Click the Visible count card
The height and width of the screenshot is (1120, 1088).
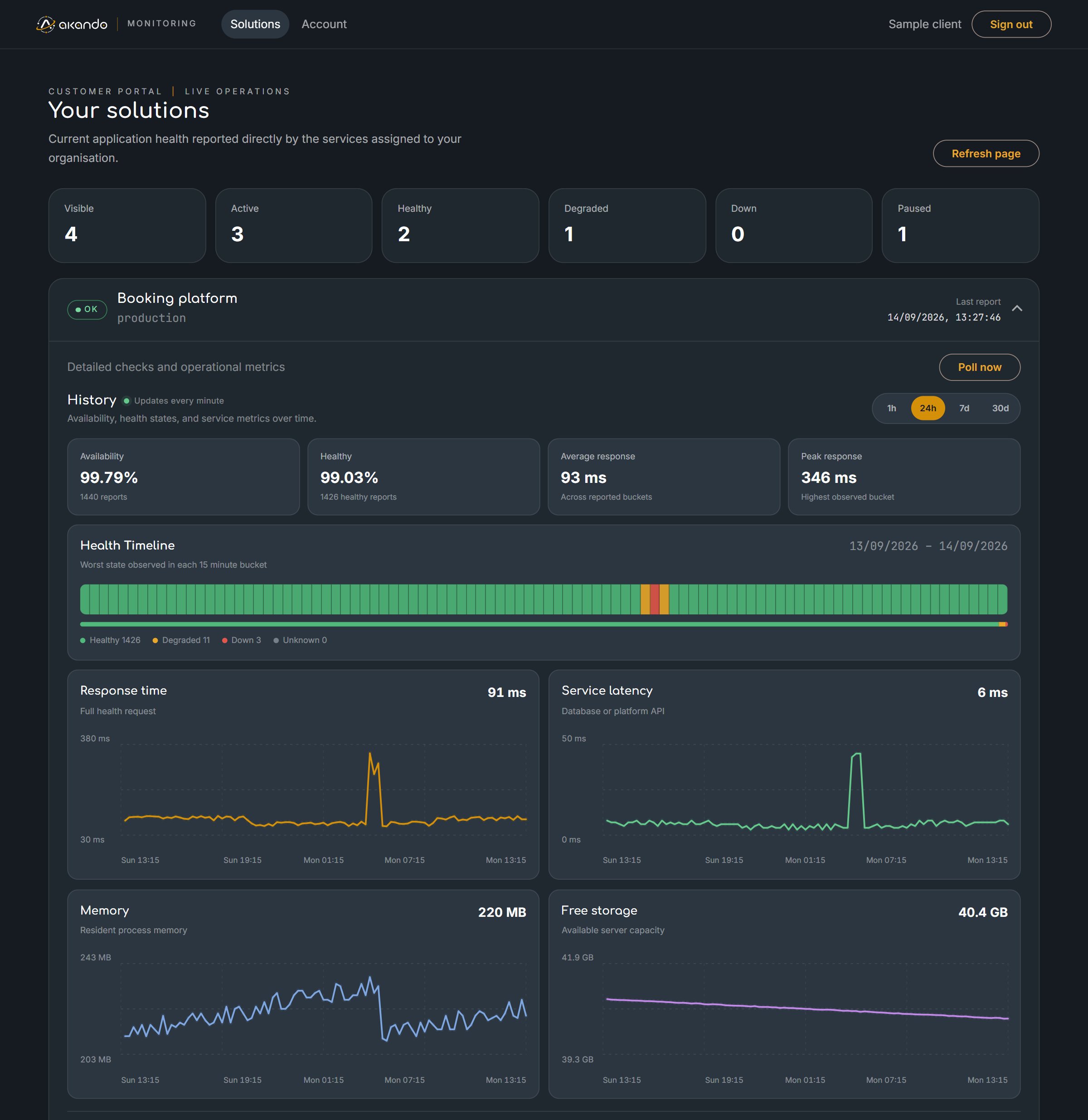click(127, 225)
